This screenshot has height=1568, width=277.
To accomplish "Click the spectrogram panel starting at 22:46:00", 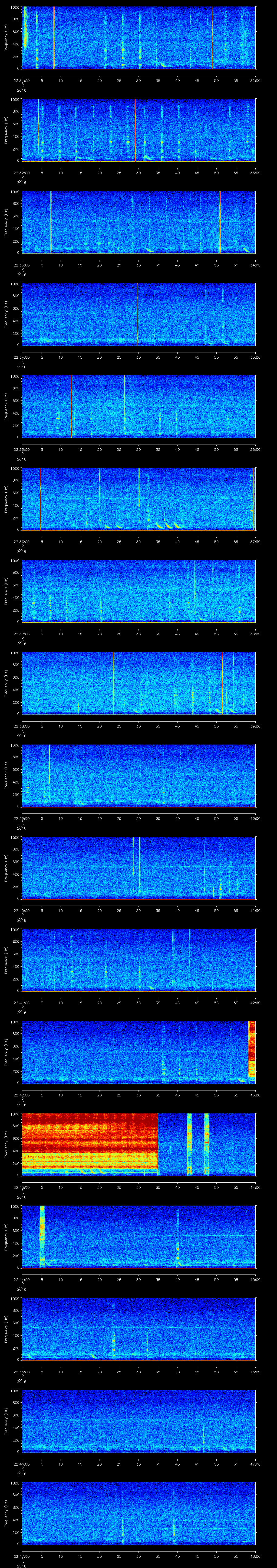I will coord(138,1421).
